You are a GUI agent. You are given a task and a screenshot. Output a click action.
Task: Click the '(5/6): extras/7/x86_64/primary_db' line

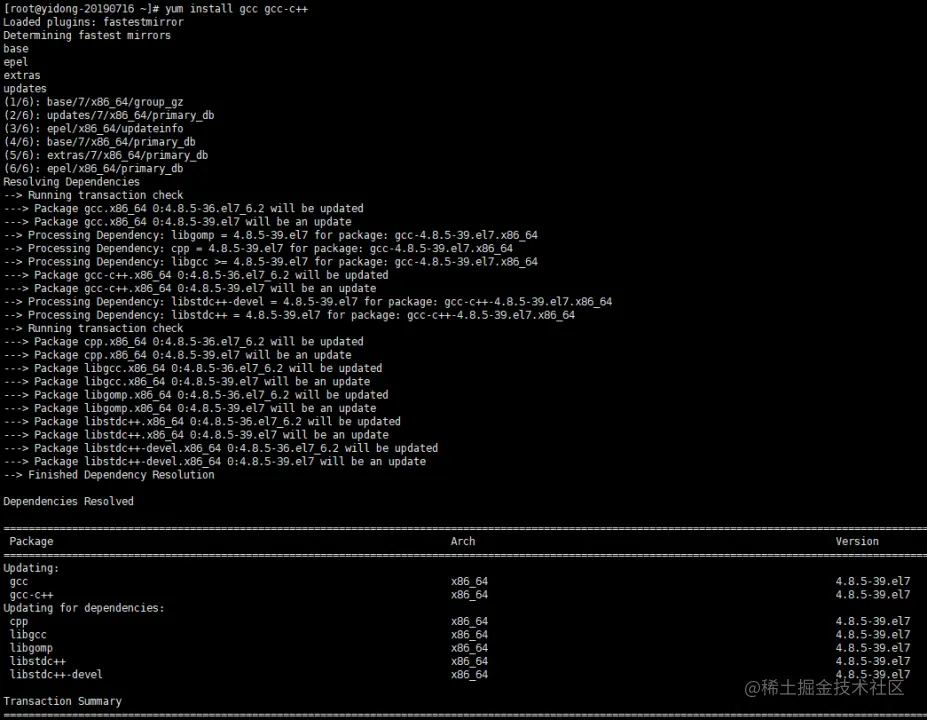coord(106,155)
